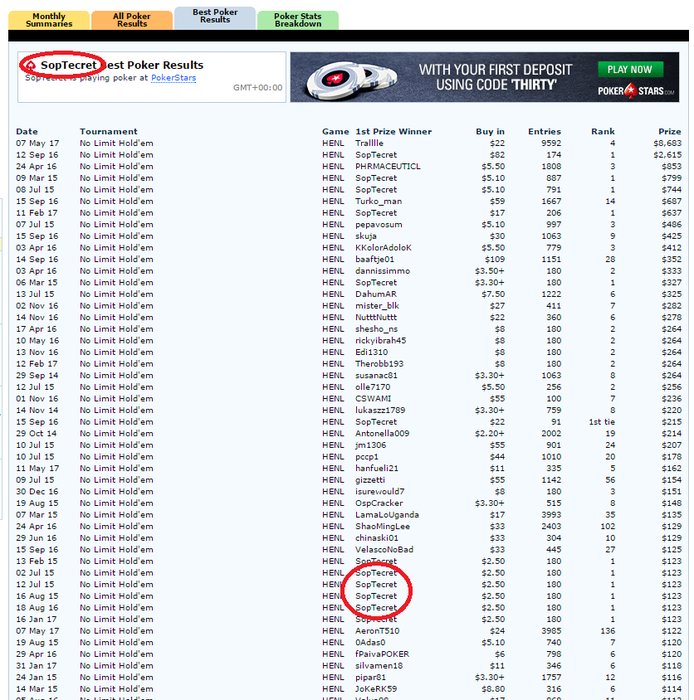Click the $8,683 prize value
694x700 pixels.
pos(667,143)
